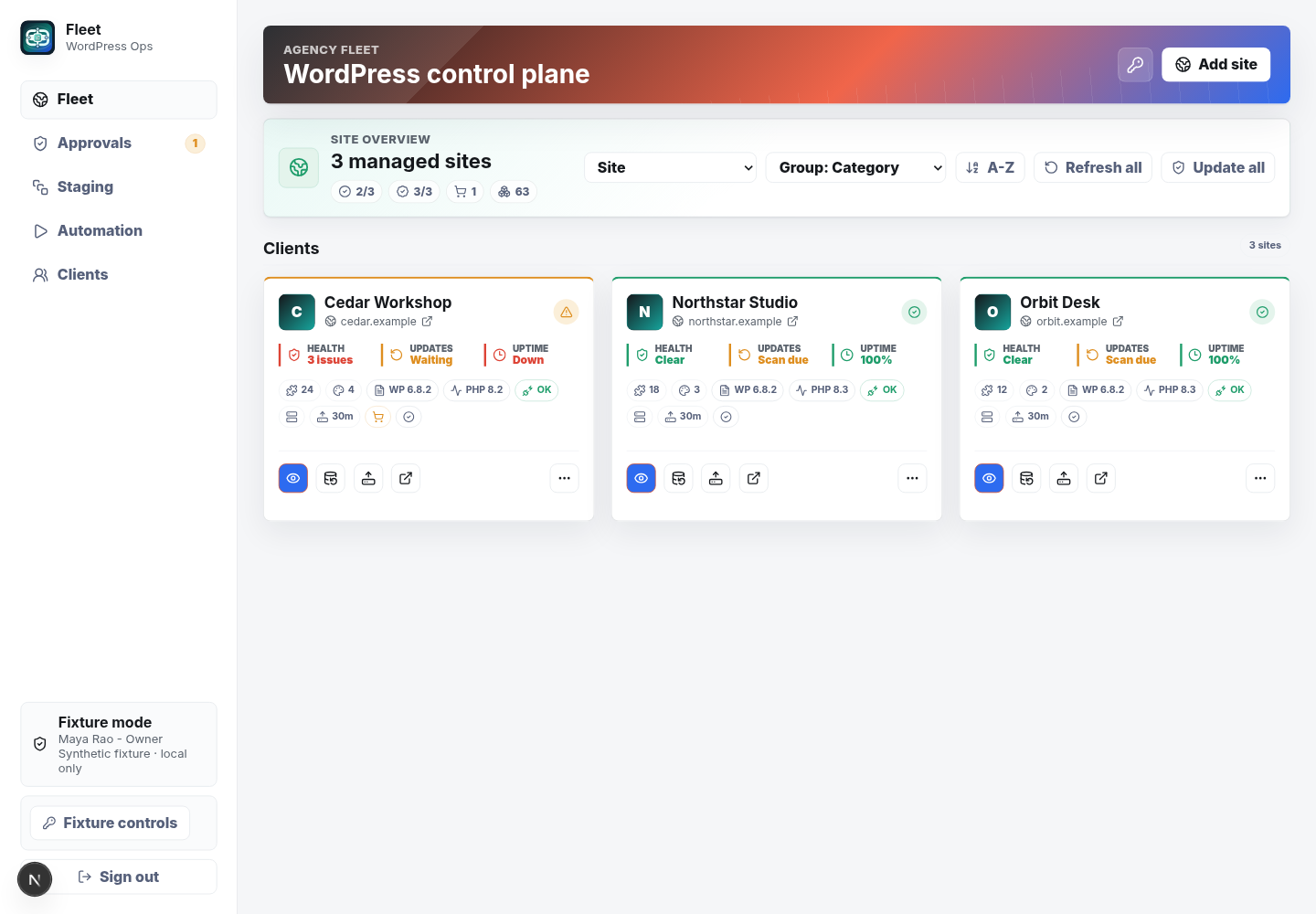Click the A-Z sort button
1316x914 pixels.
pyautogui.click(x=991, y=167)
